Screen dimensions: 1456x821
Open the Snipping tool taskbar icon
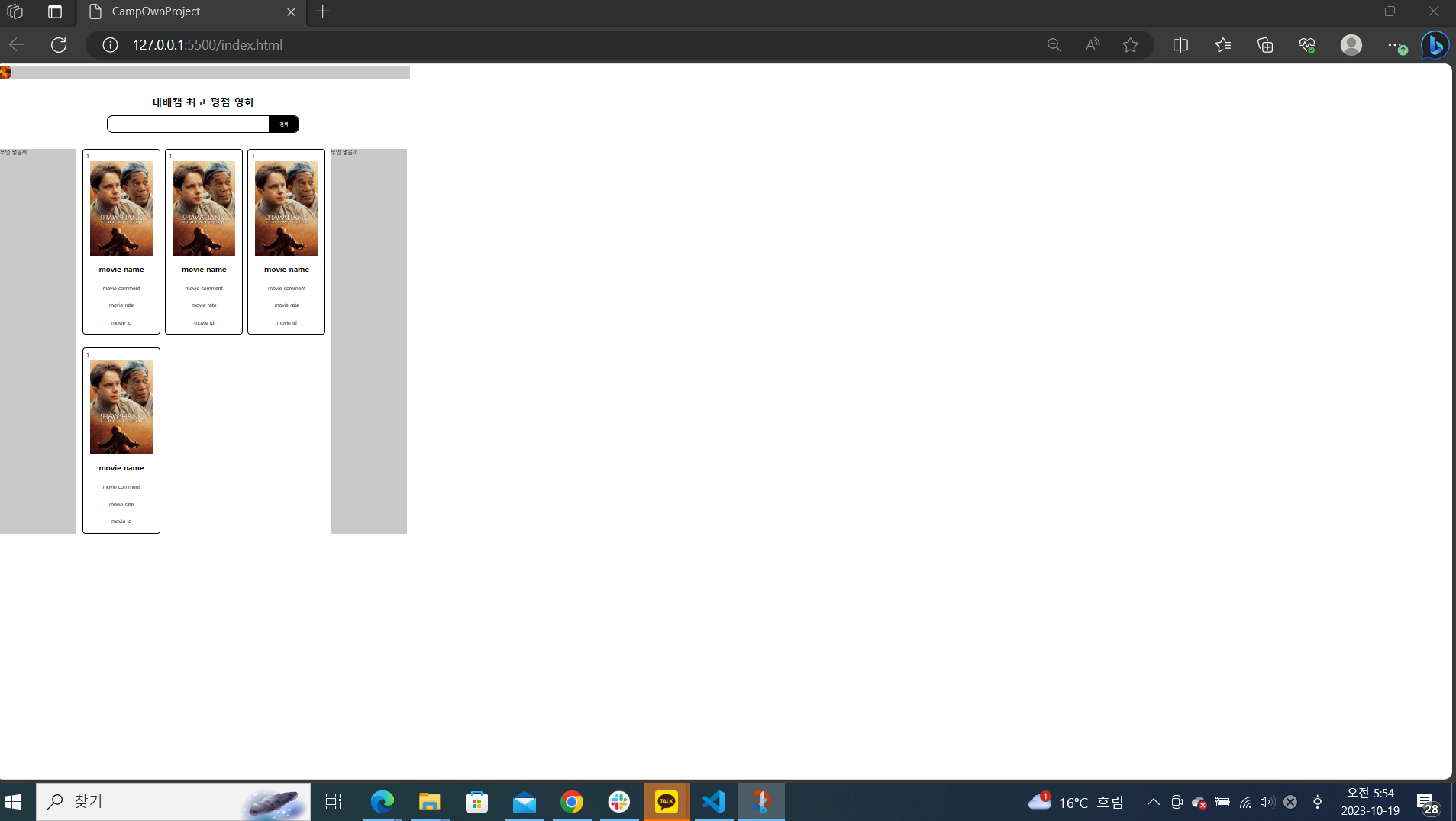click(x=761, y=802)
